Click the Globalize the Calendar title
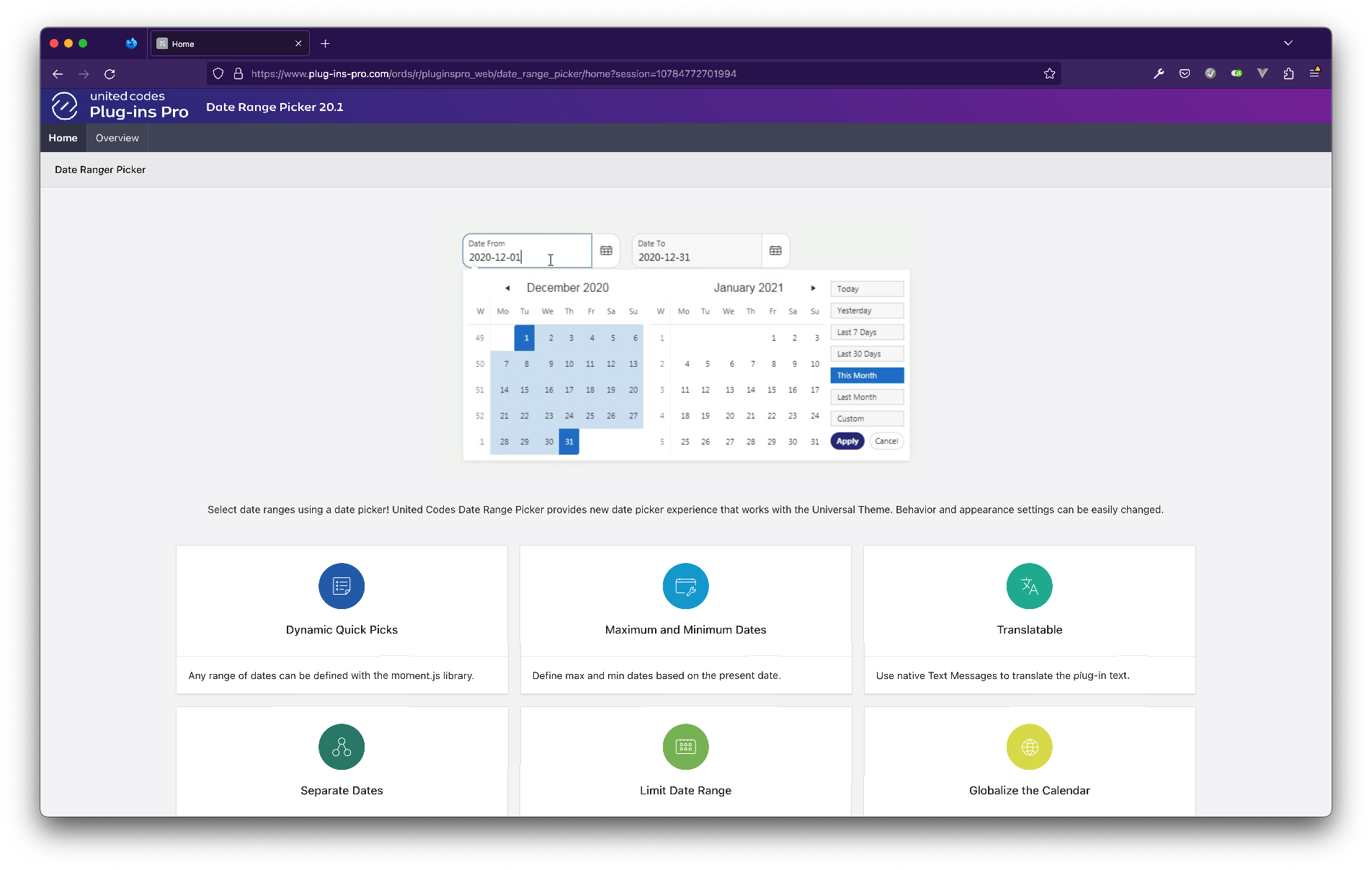Image resolution: width=1372 pixels, height=870 pixels. coord(1029,791)
